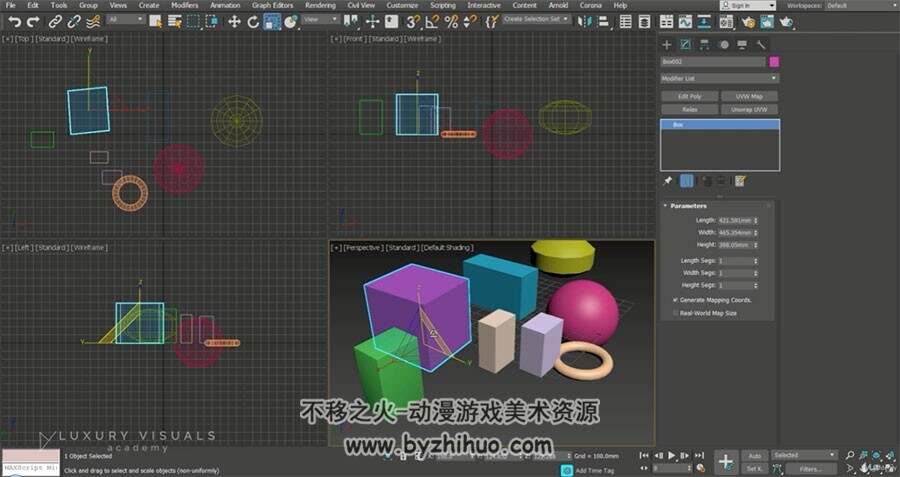
Task: Click the Unlink Selection icon
Action: pos(73,22)
